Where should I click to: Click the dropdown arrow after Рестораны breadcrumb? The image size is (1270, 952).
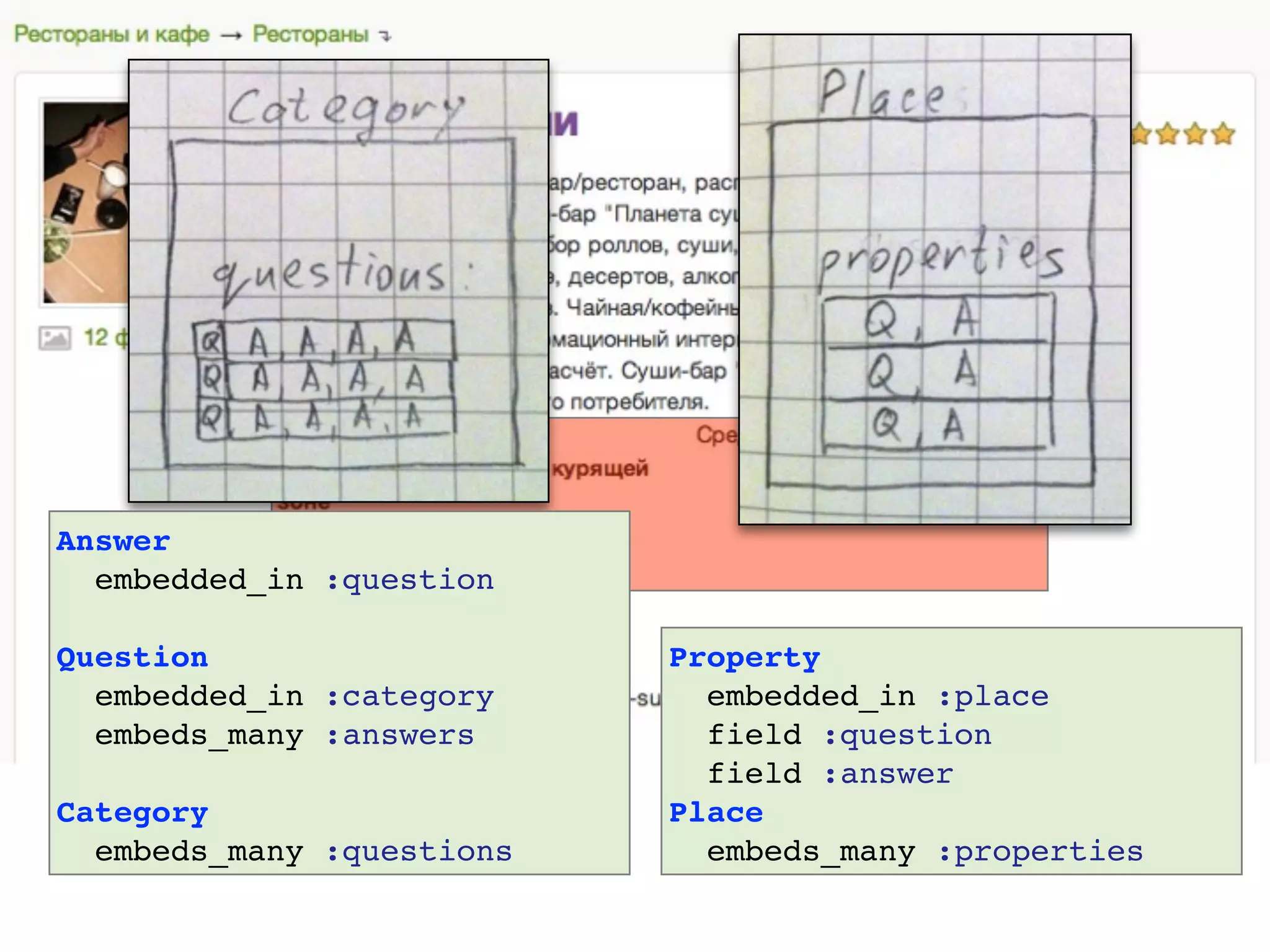386,37
